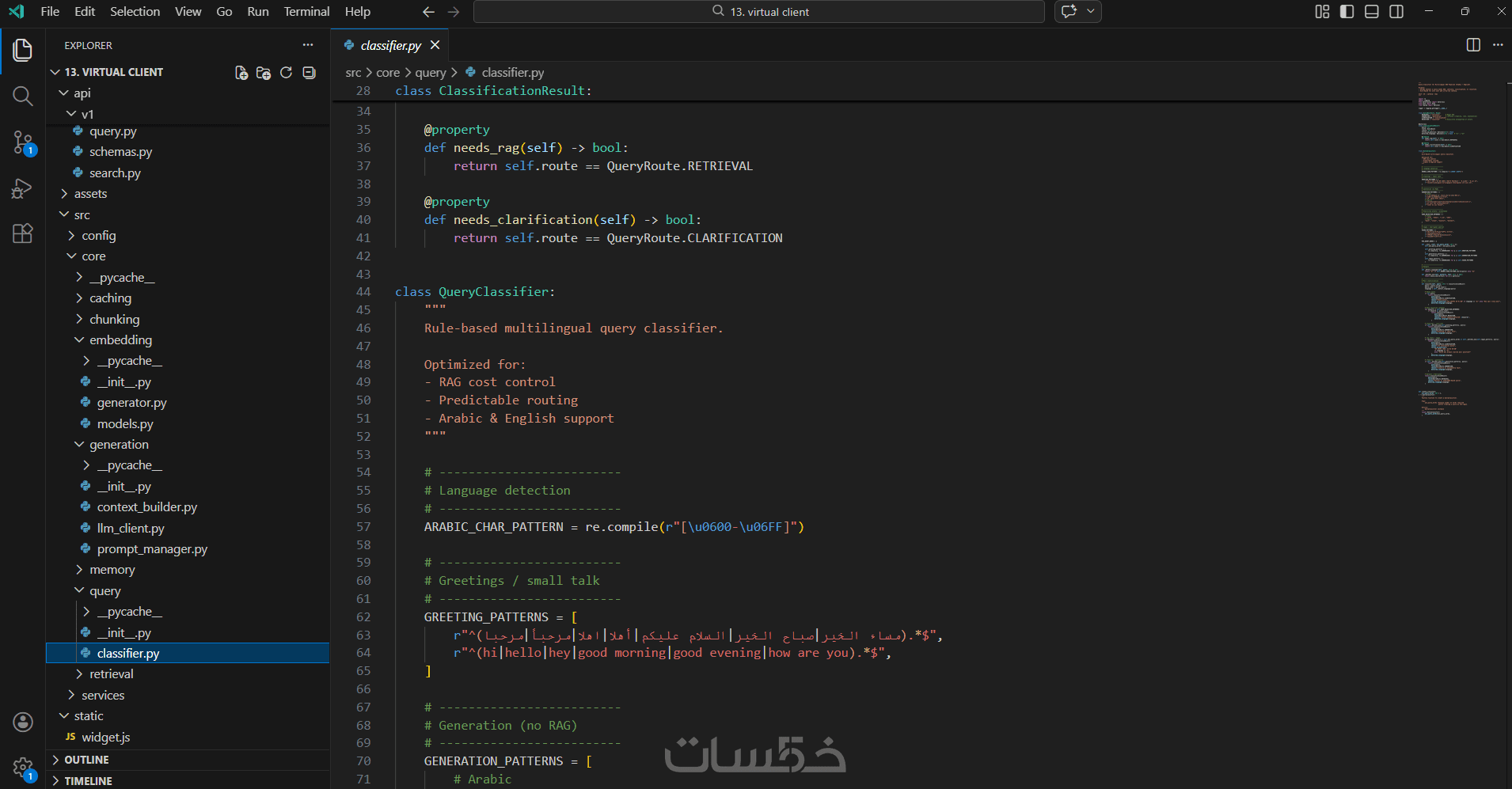Open the Manage gear menu
This screenshot has width=1512, height=789.
click(x=23, y=768)
